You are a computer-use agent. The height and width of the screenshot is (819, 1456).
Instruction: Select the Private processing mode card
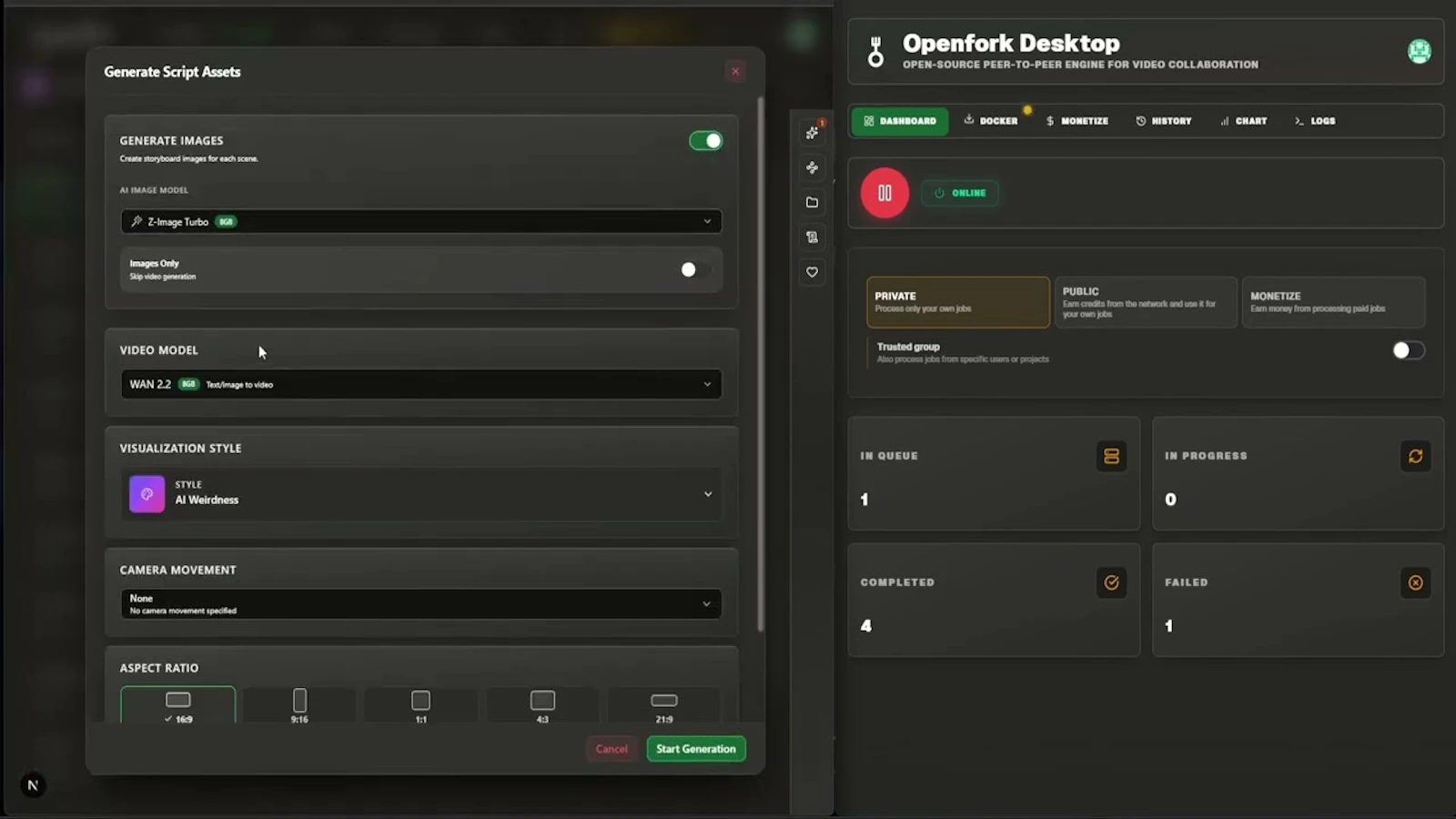pos(957,302)
